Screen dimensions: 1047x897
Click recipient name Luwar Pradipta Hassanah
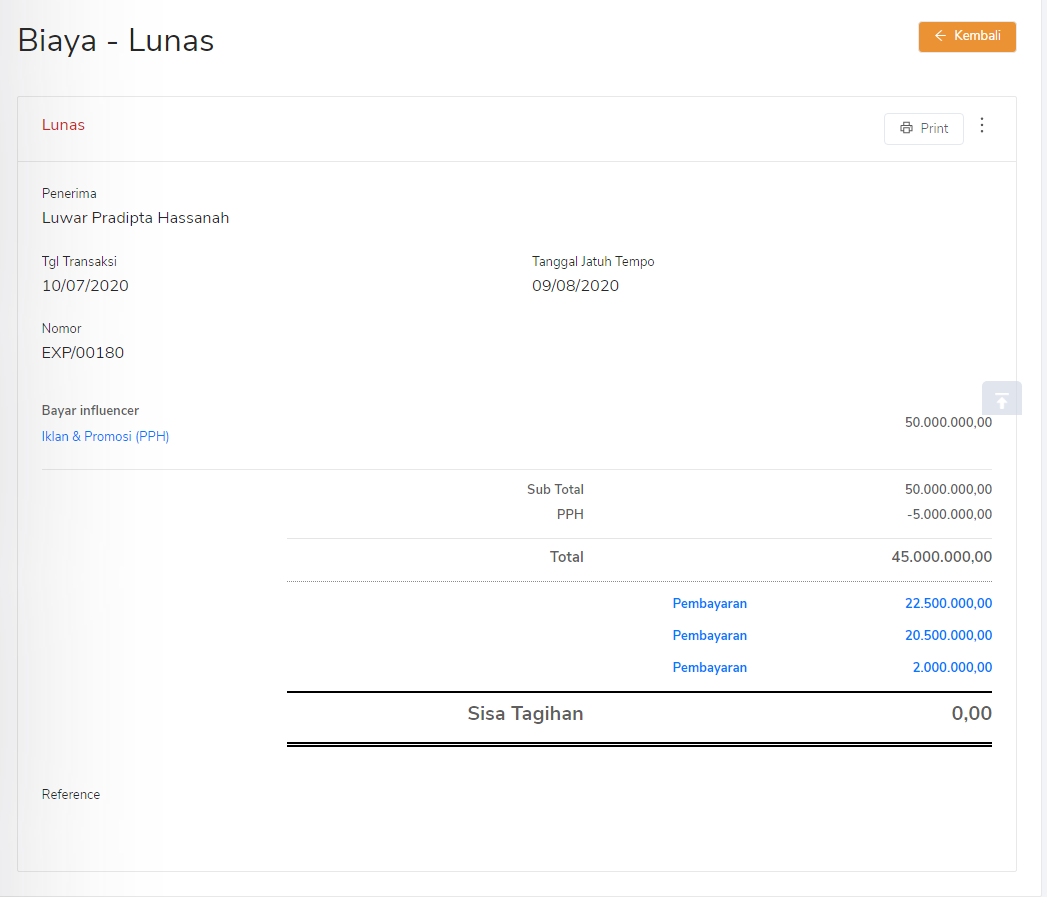[x=135, y=217]
